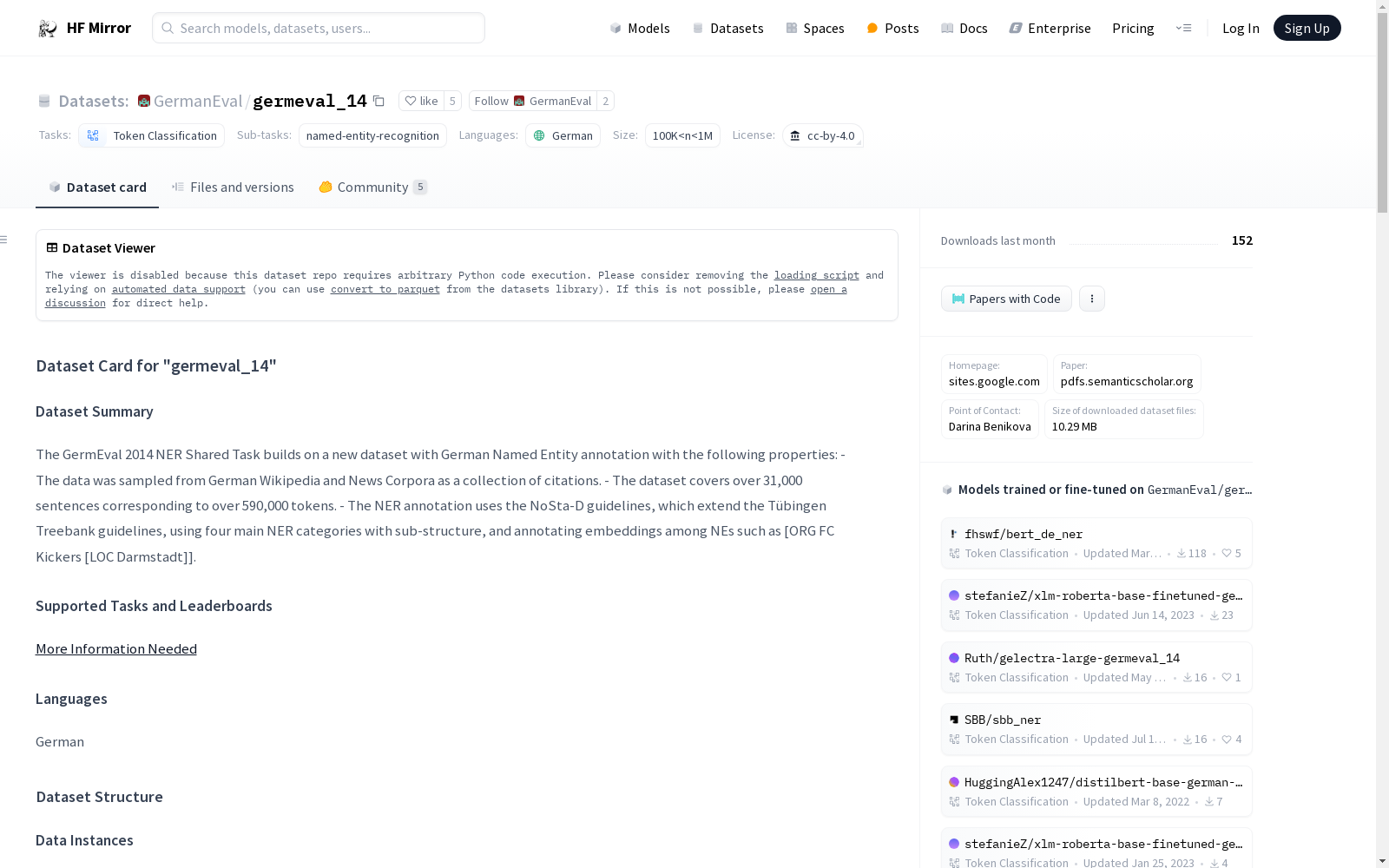1389x868 pixels.
Task: Follow the GermanEval organization
Action: pos(532,101)
